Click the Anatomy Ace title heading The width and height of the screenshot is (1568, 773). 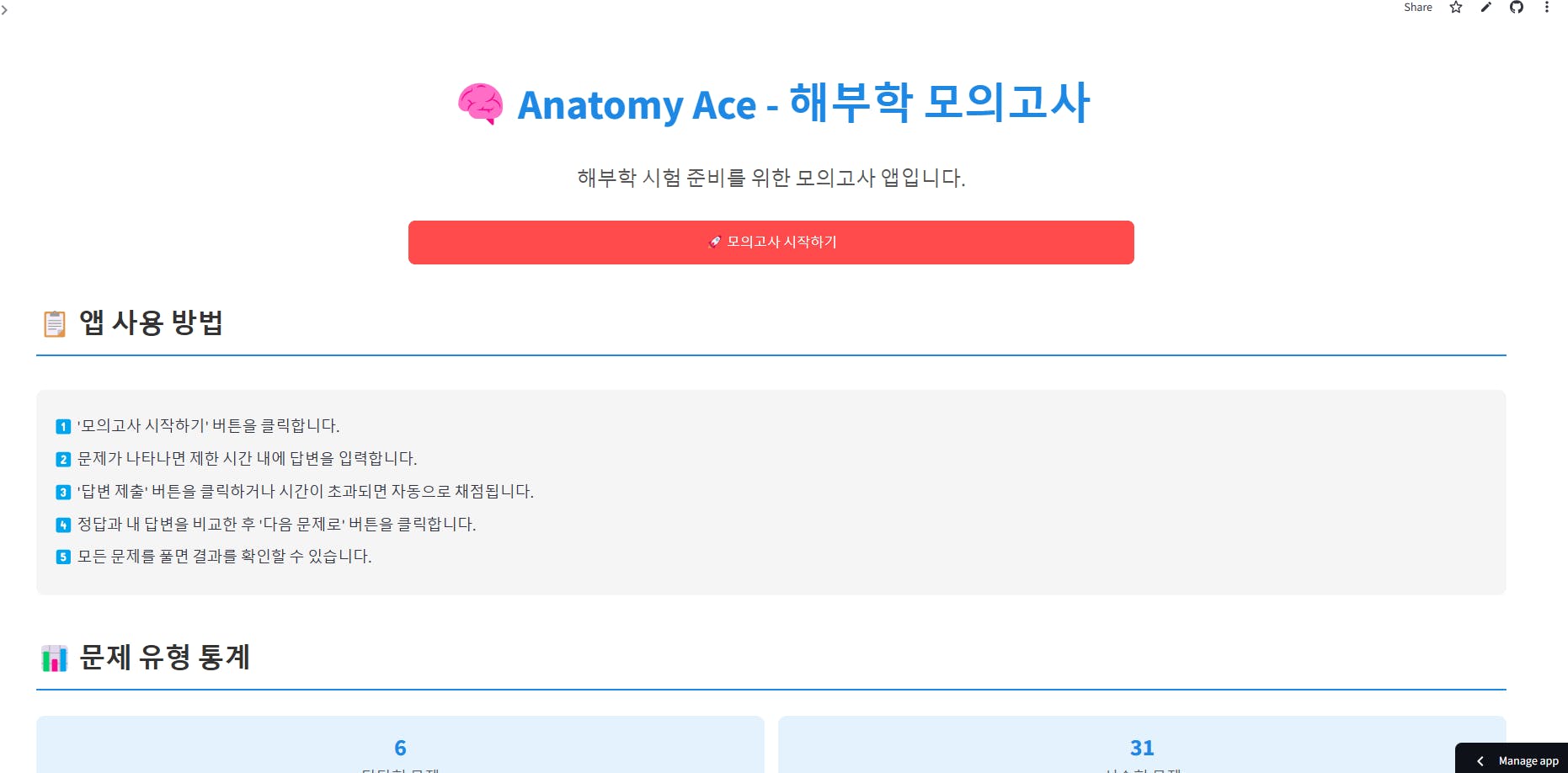803,104
